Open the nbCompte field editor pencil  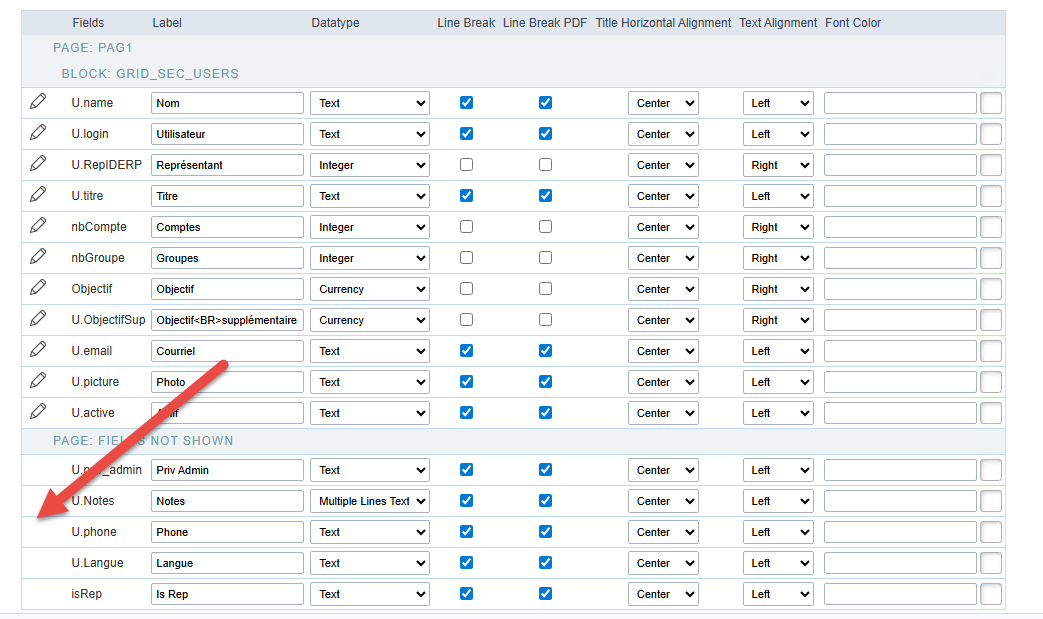tap(38, 226)
